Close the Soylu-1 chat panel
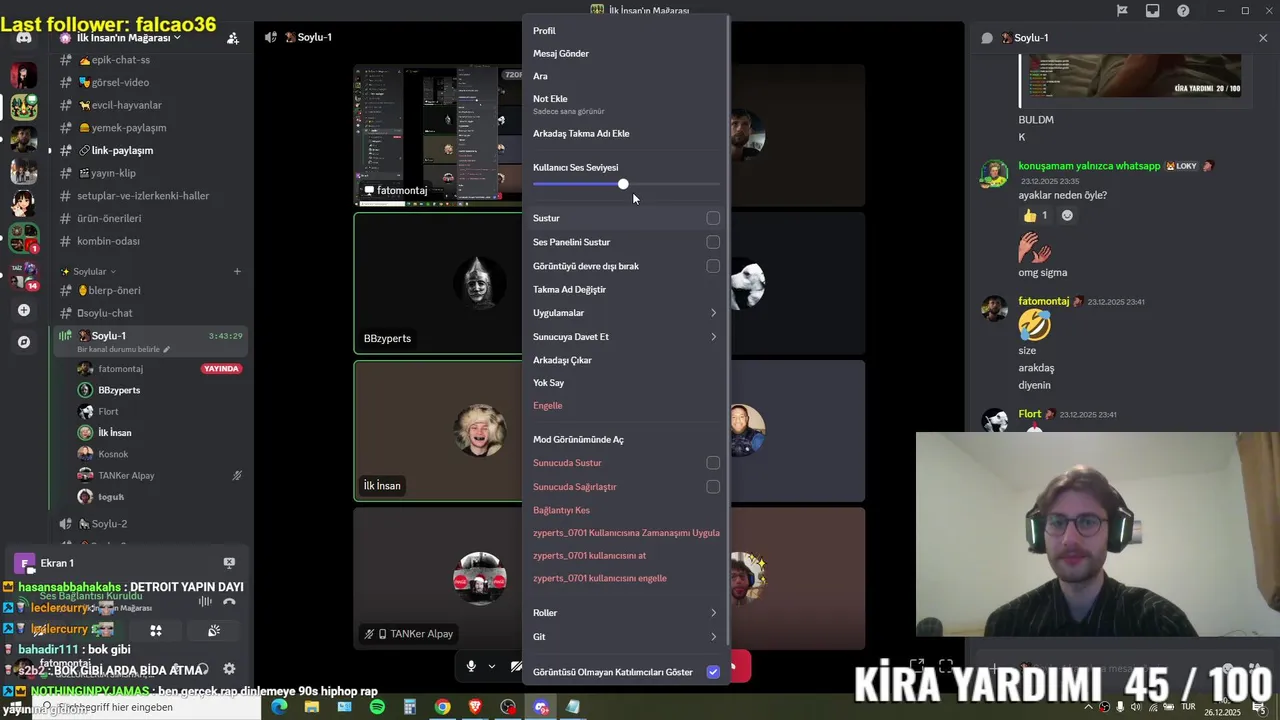 (1263, 38)
